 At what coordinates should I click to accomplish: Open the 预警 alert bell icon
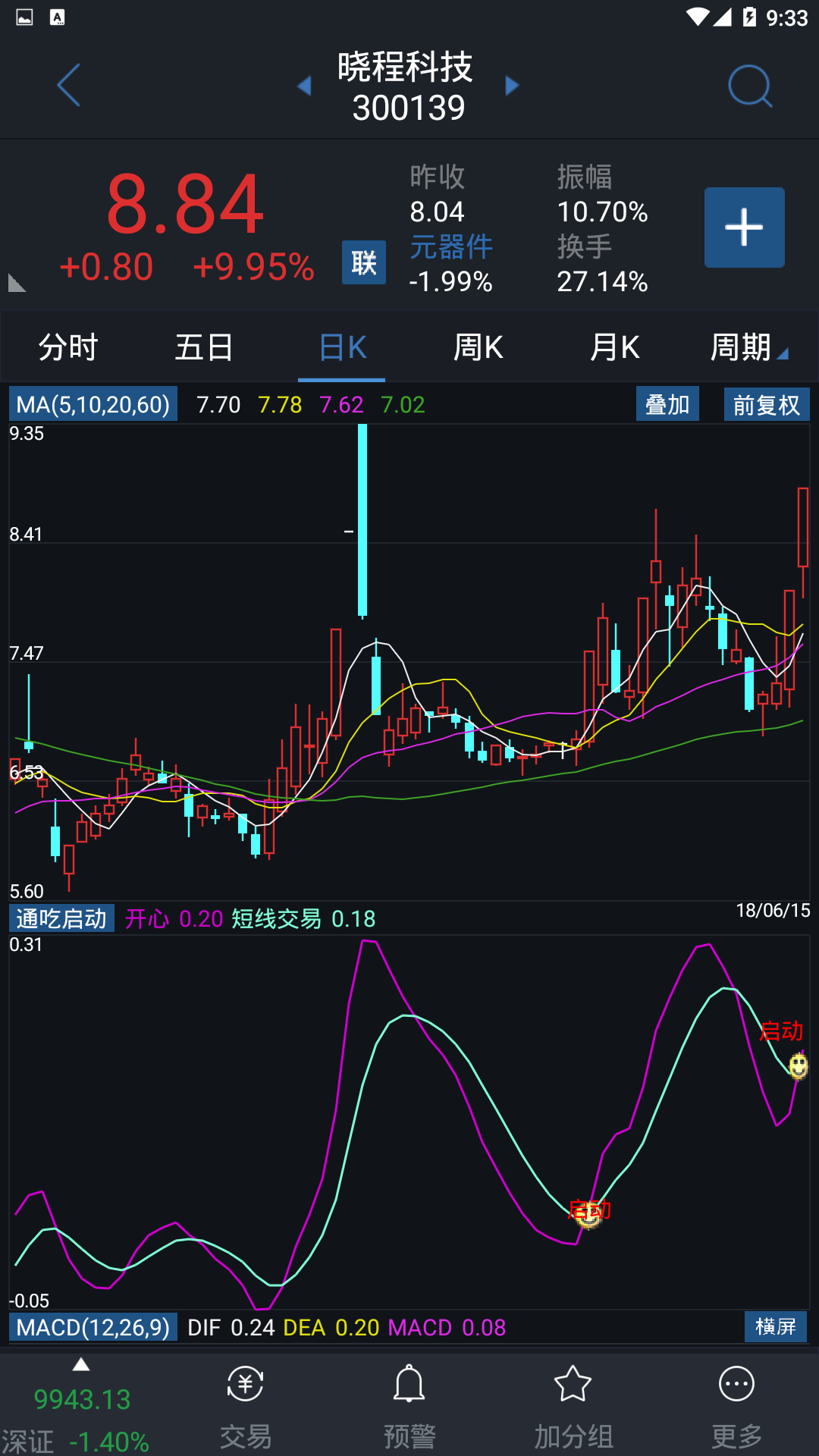(x=409, y=1385)
